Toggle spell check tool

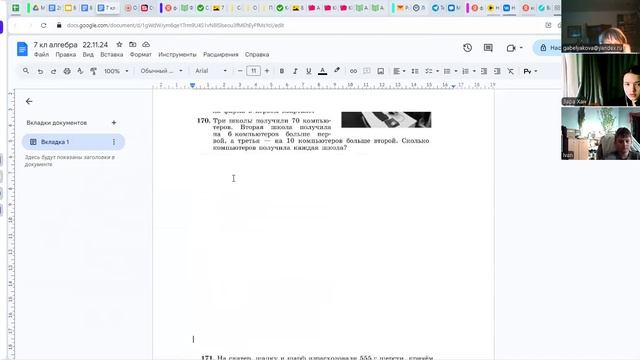80,71
